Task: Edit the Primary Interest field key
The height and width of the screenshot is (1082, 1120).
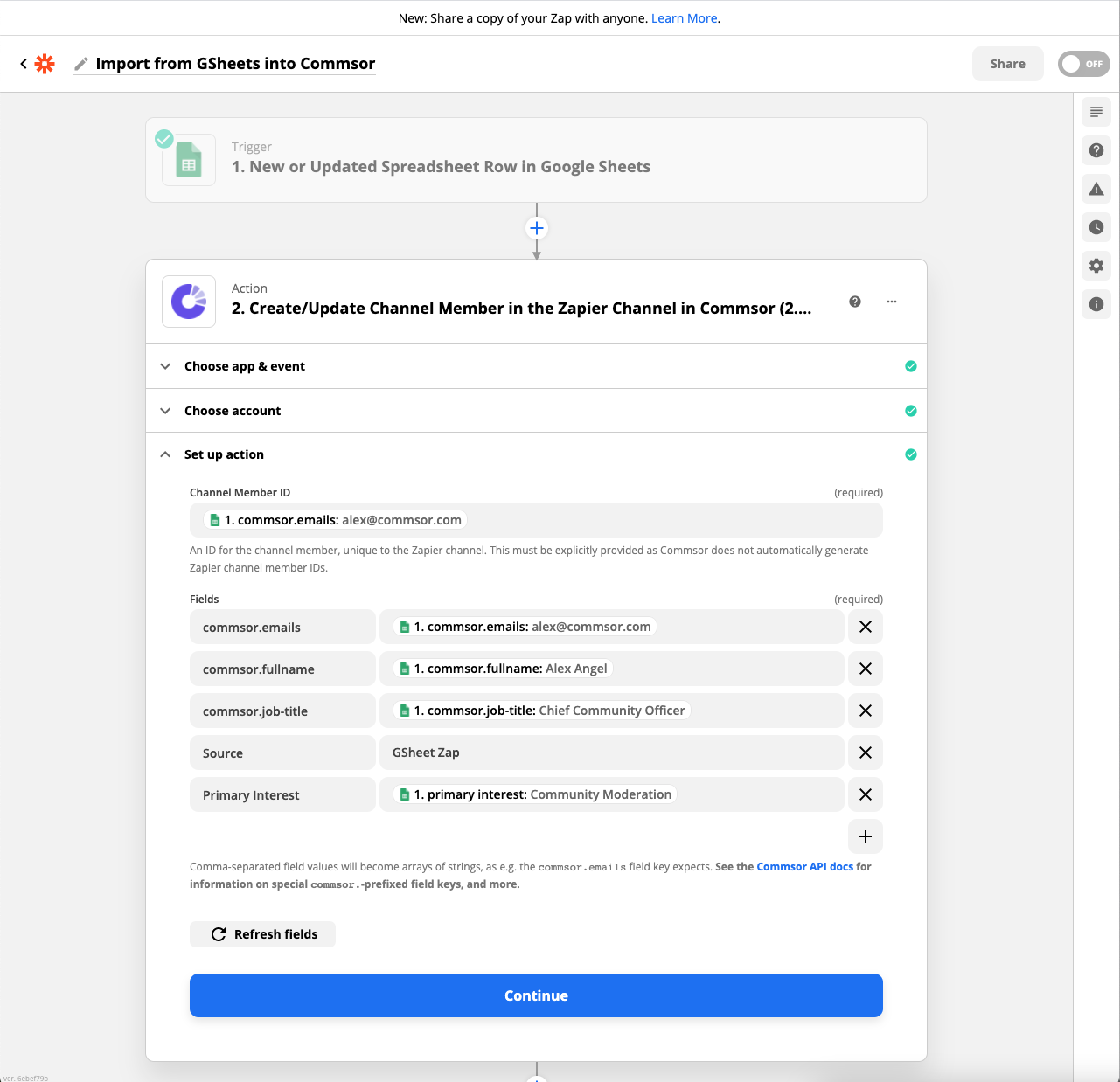Action: click(282, 794)
